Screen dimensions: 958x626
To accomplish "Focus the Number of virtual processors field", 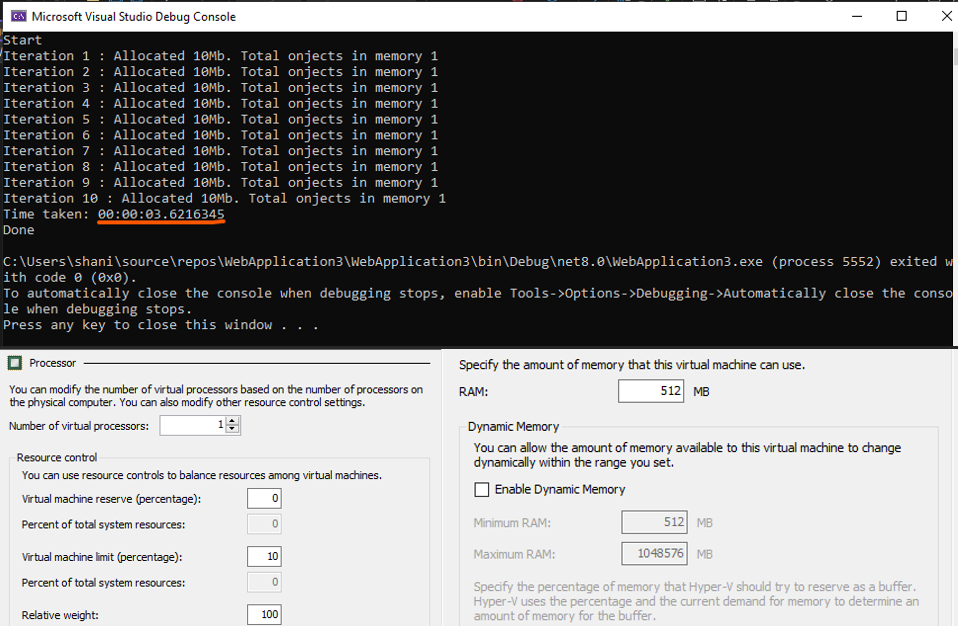I will (x=193, y=426).
